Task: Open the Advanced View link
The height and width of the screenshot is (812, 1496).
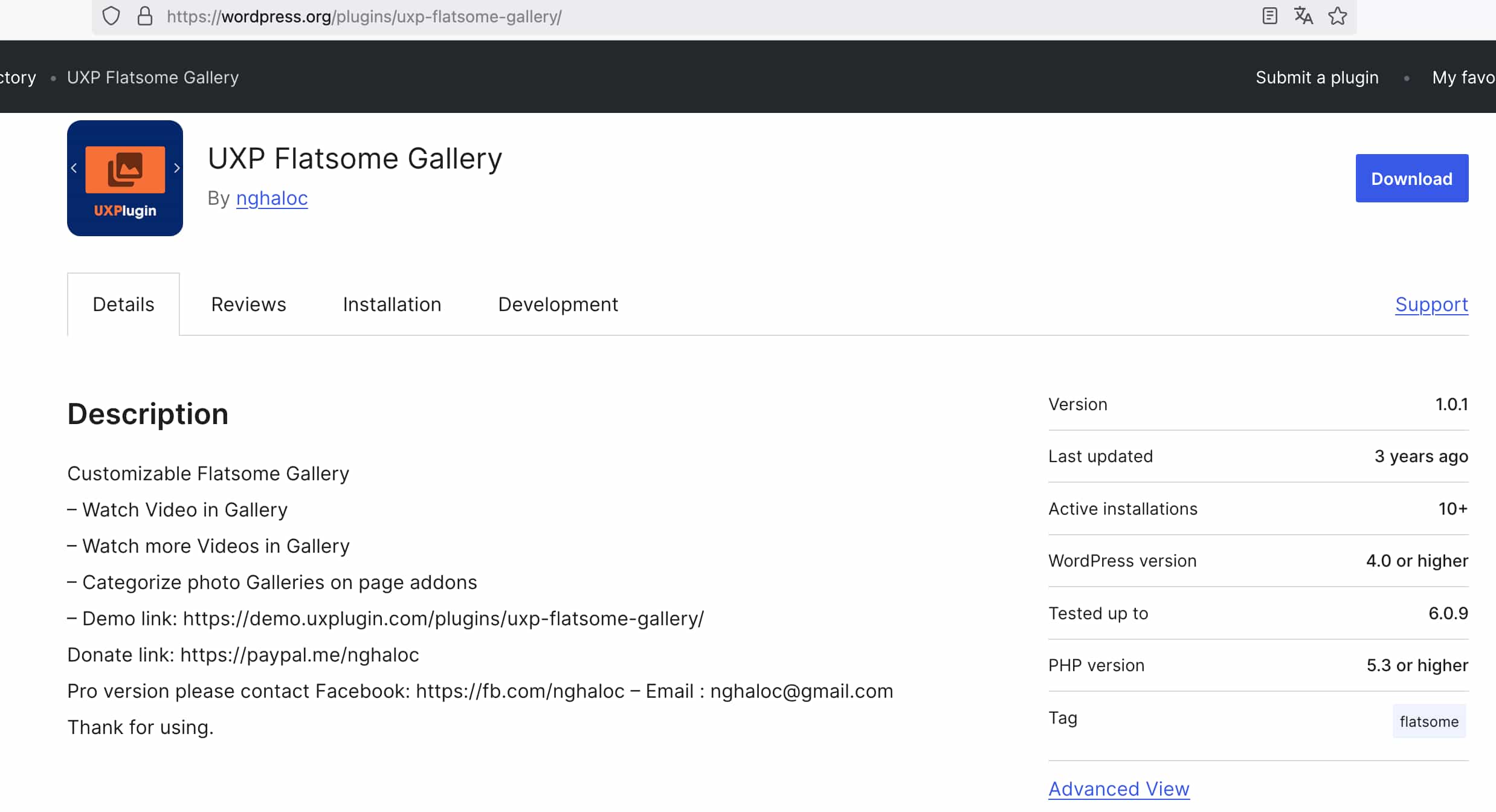Action: (x=1119, y=789)
